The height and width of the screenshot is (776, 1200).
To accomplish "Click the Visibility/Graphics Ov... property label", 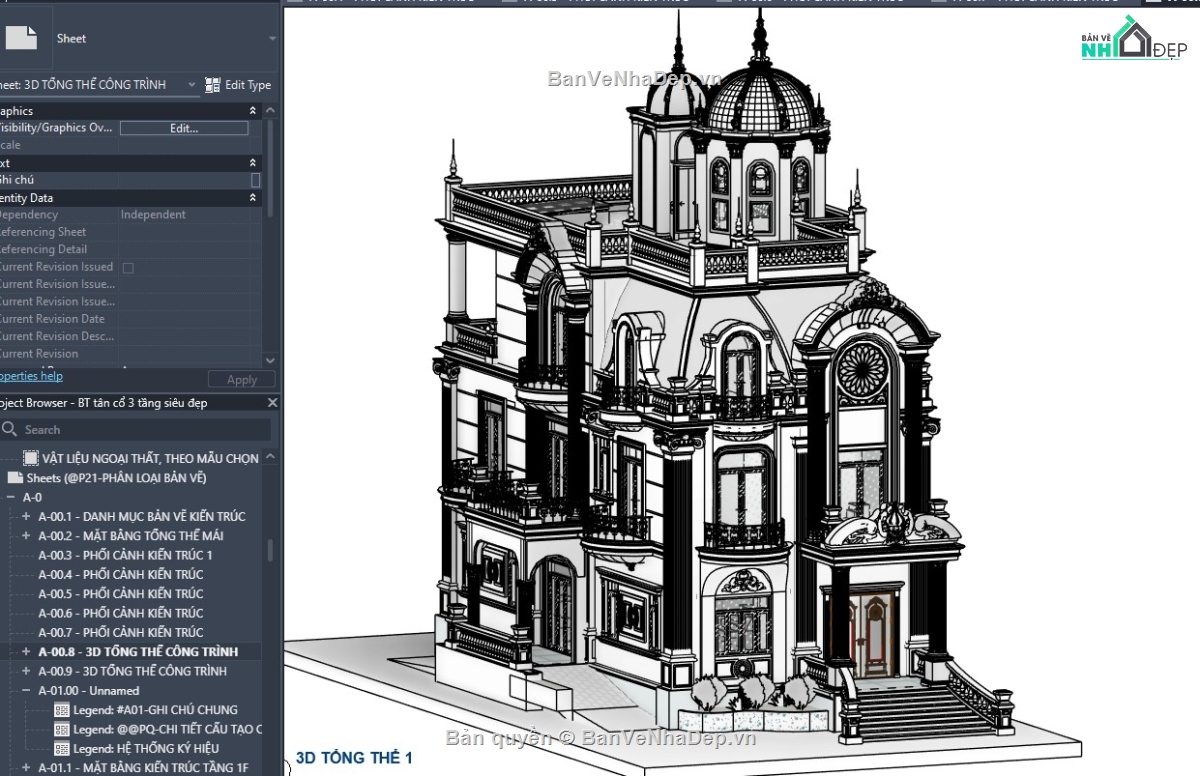I will pyautogui.click(x=55, y=128).
